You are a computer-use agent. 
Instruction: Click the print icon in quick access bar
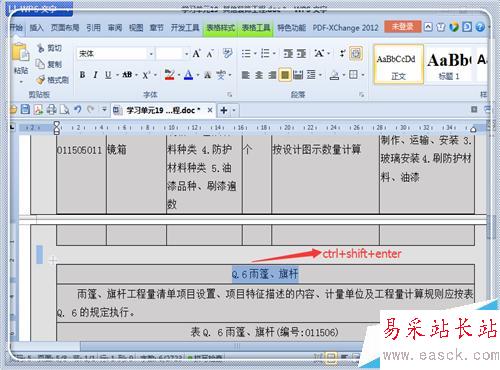(51, 109)
